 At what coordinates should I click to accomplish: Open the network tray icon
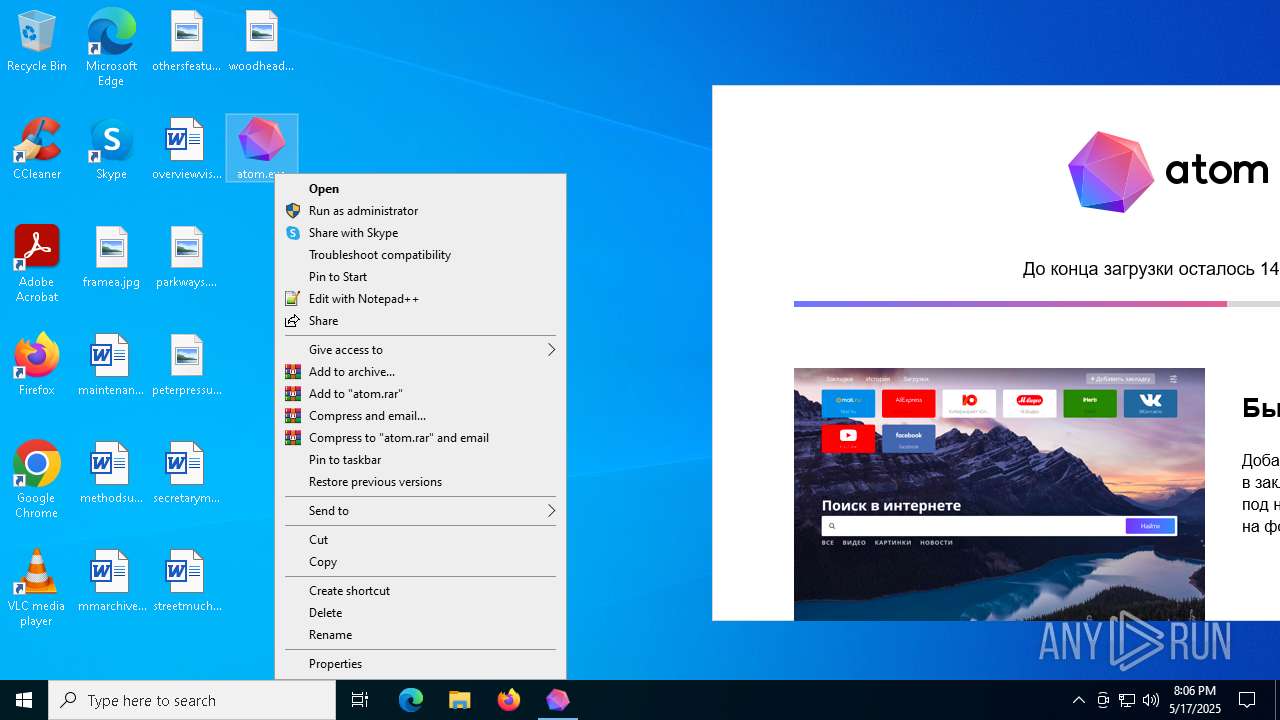click(x=1127, y=700)
